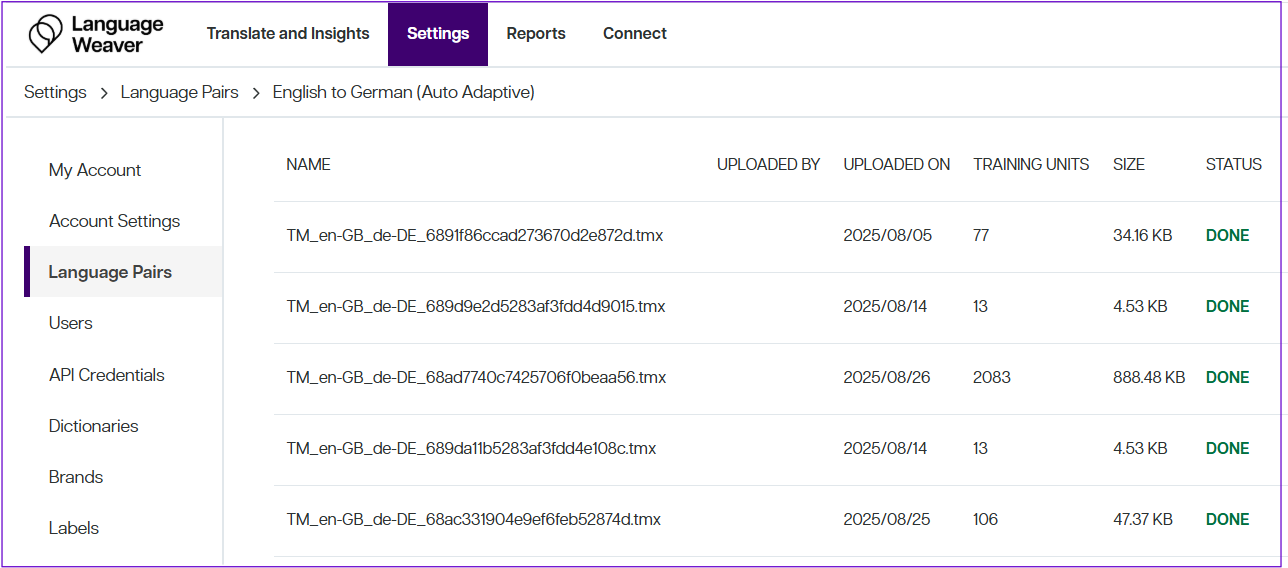Image resolution: width=1288 pixels, height=568 pixels.
Task: Select Users in the sidebar
Action: tap(70, 323)
